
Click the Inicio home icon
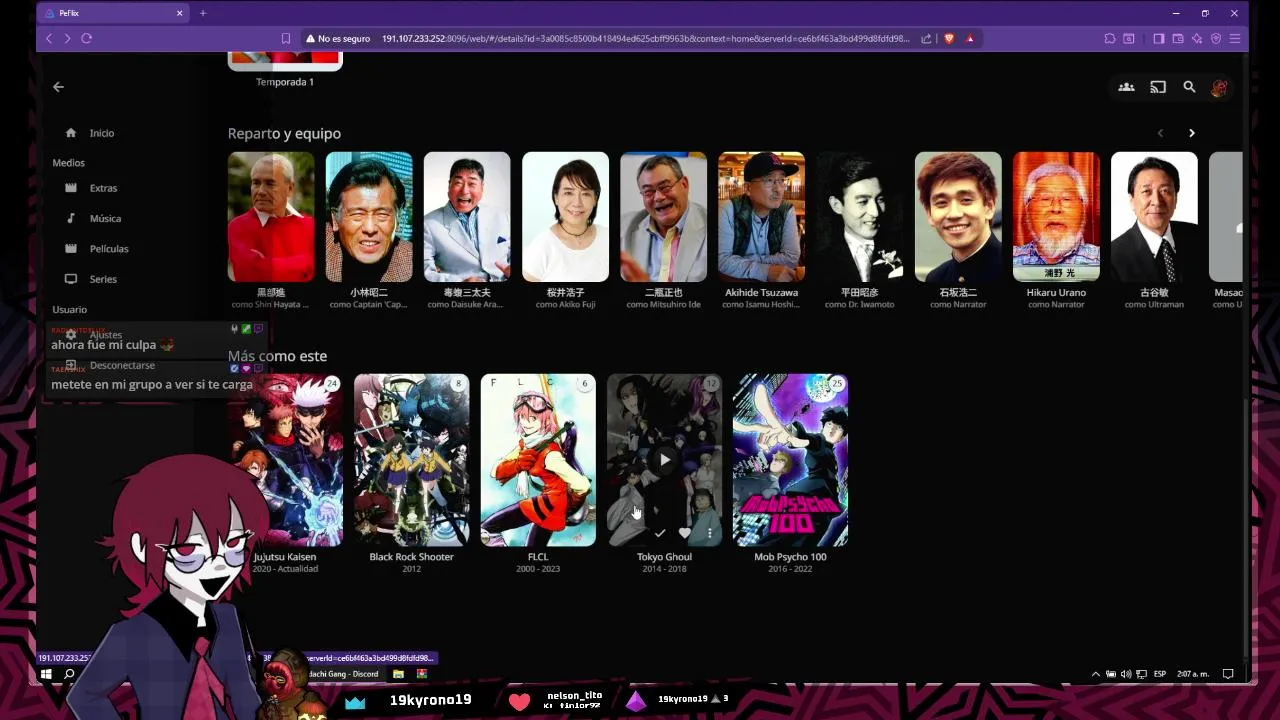tap(71, 133)
